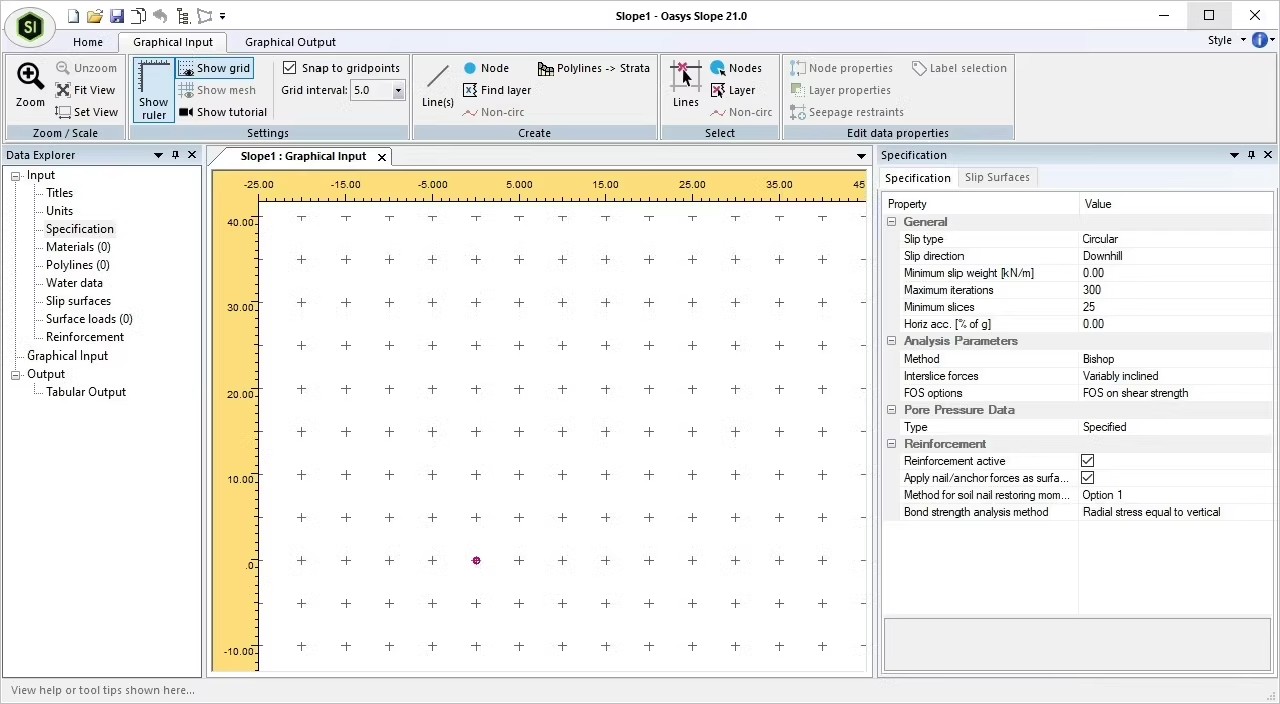Select Units in Data Explorer
This screenshot has height=704, width=1280.
pos(59,211)
